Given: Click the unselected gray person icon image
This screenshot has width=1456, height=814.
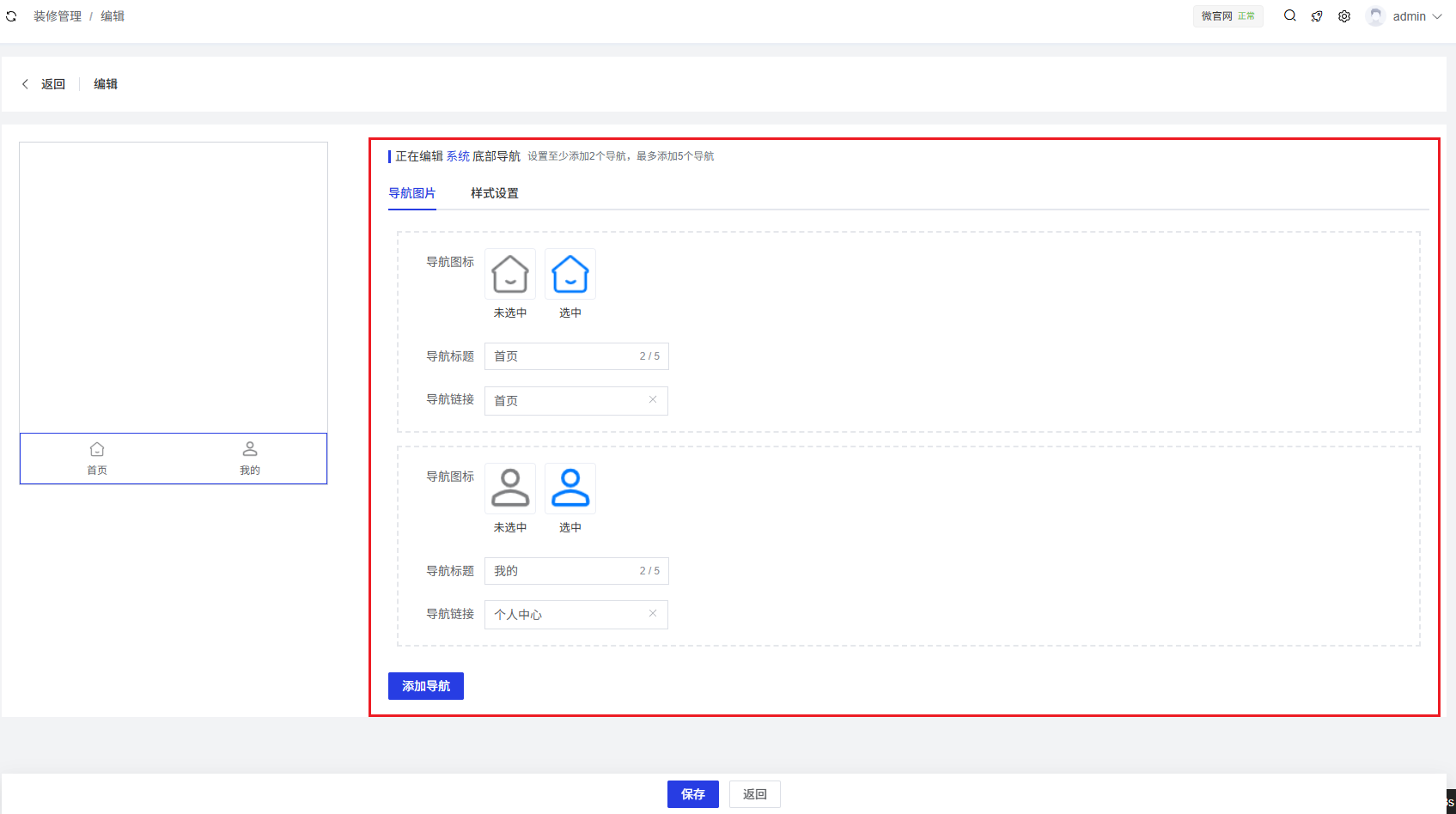Looking at the screenshot, I should pyautogui.click(x=510, y=489).
